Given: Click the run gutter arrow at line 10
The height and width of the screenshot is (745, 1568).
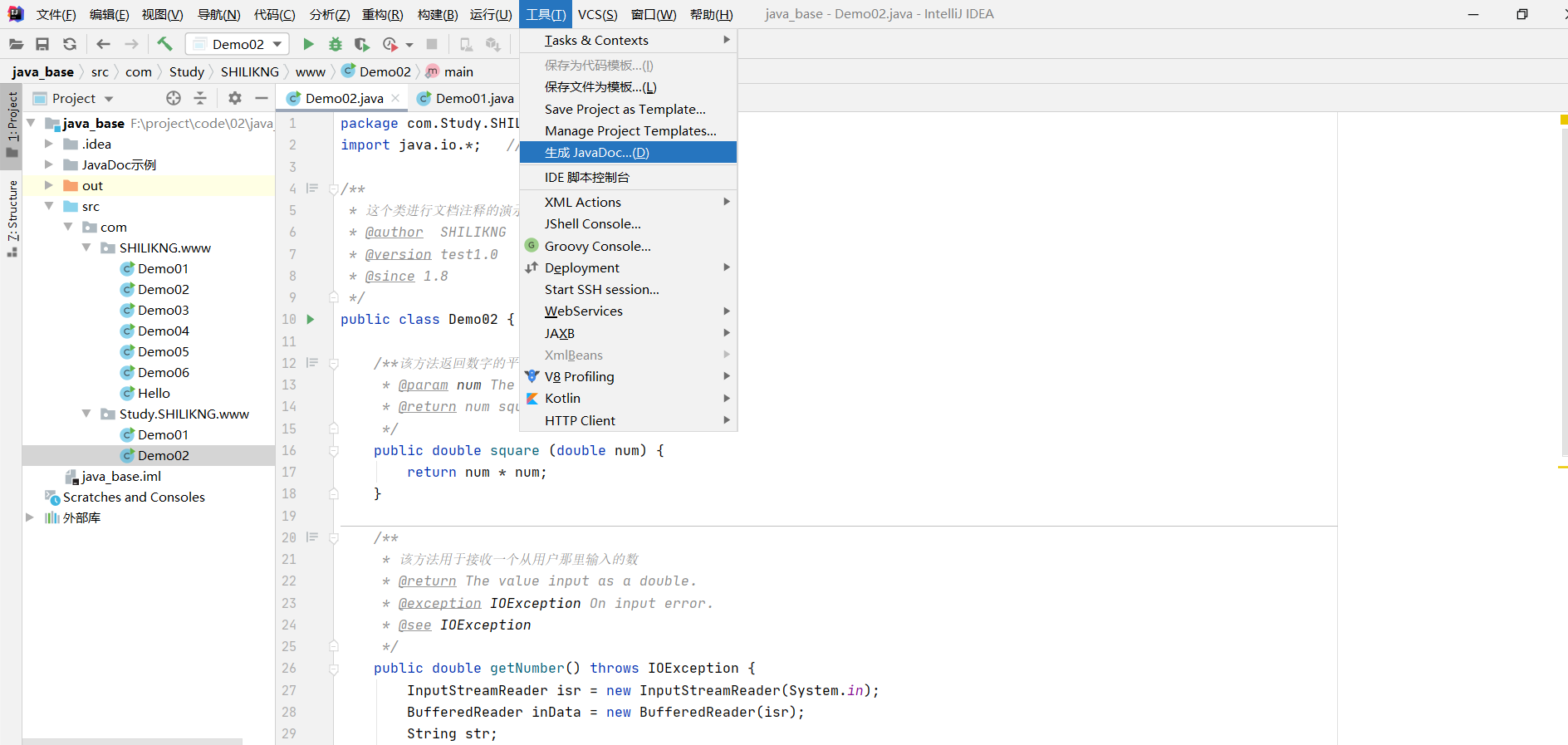Looking at the screenshot, I should tap(311, 319).
